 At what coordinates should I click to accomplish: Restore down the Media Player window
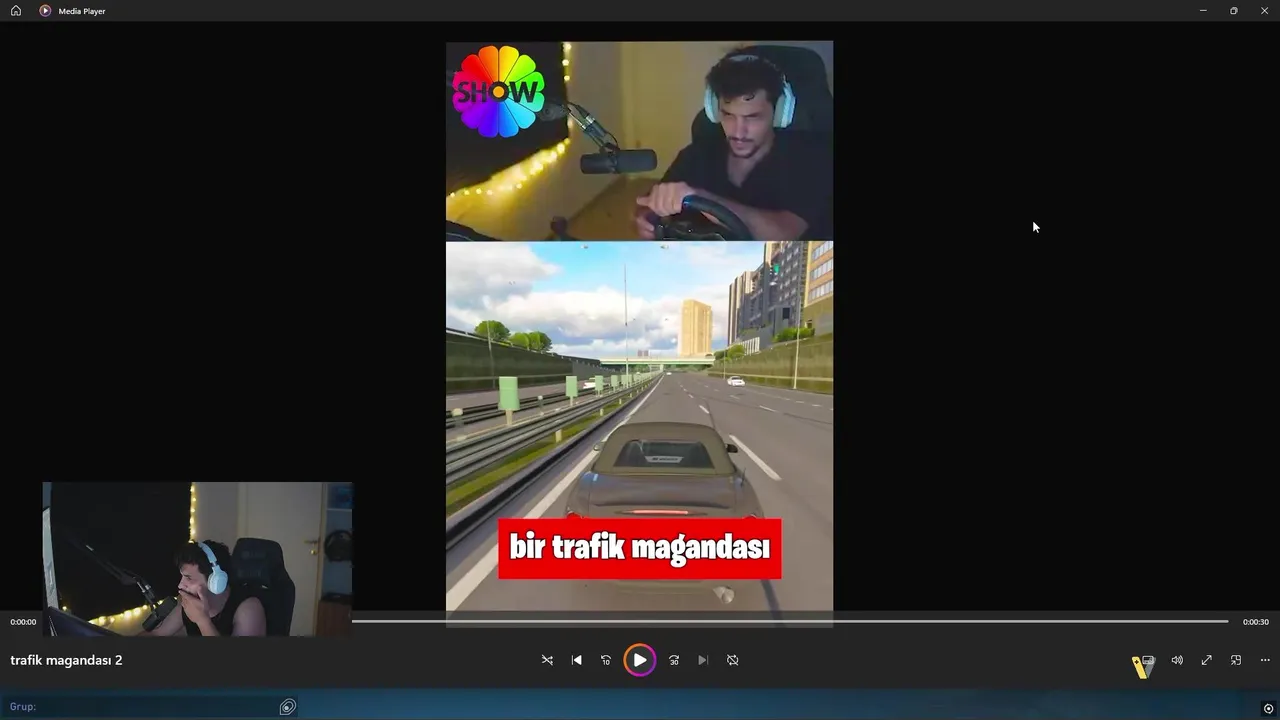point(1234,10)
